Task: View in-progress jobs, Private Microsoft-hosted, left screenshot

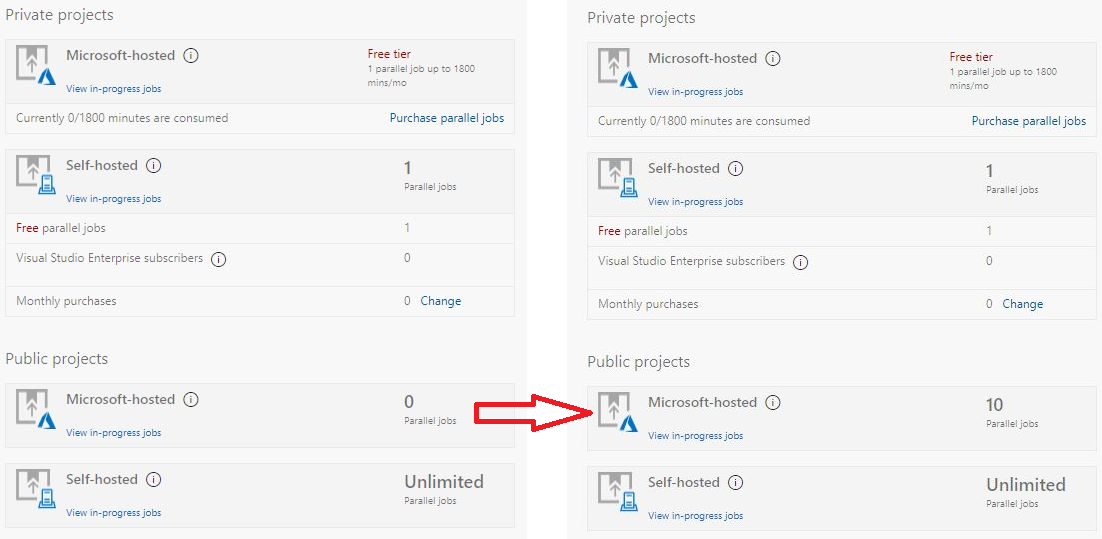Action: click(113, 89)
